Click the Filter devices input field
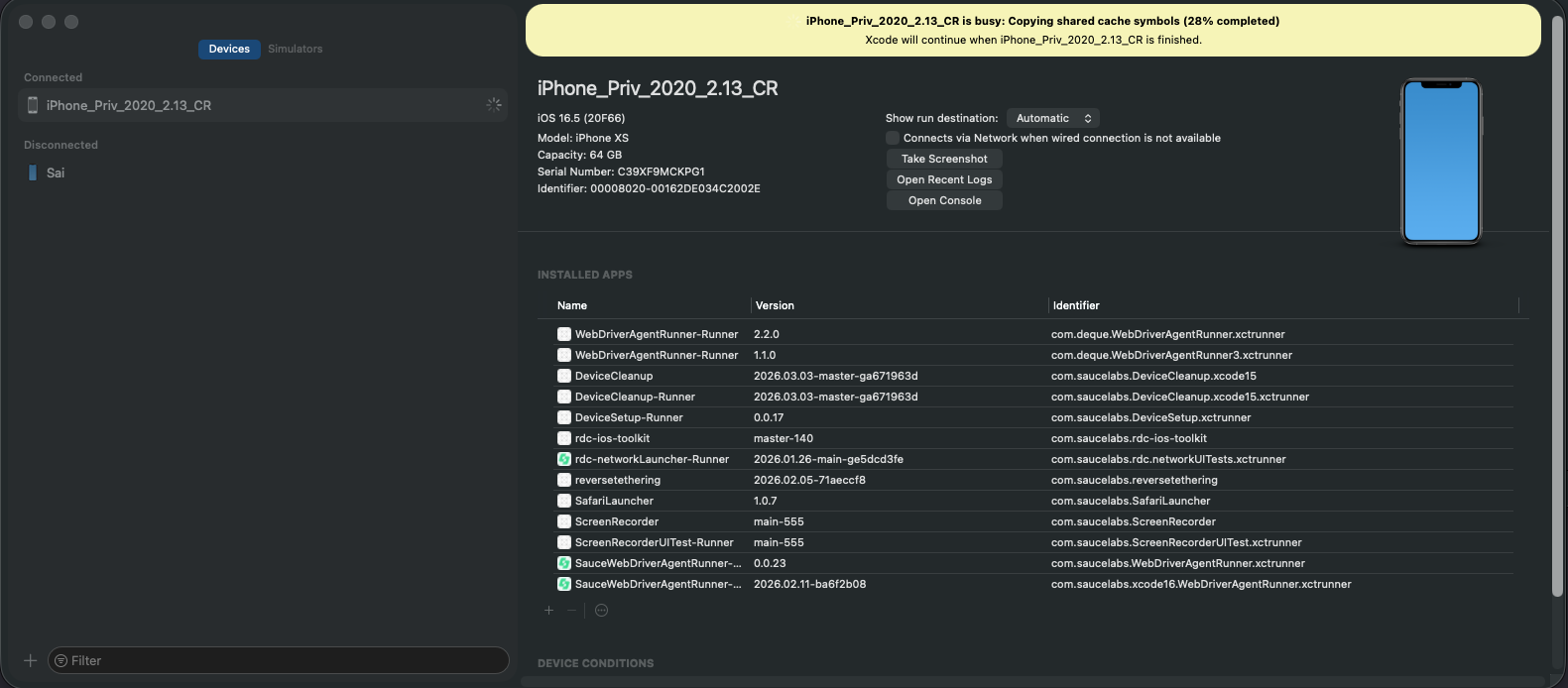The image size is (1568, 688). (x=283, y=661)
